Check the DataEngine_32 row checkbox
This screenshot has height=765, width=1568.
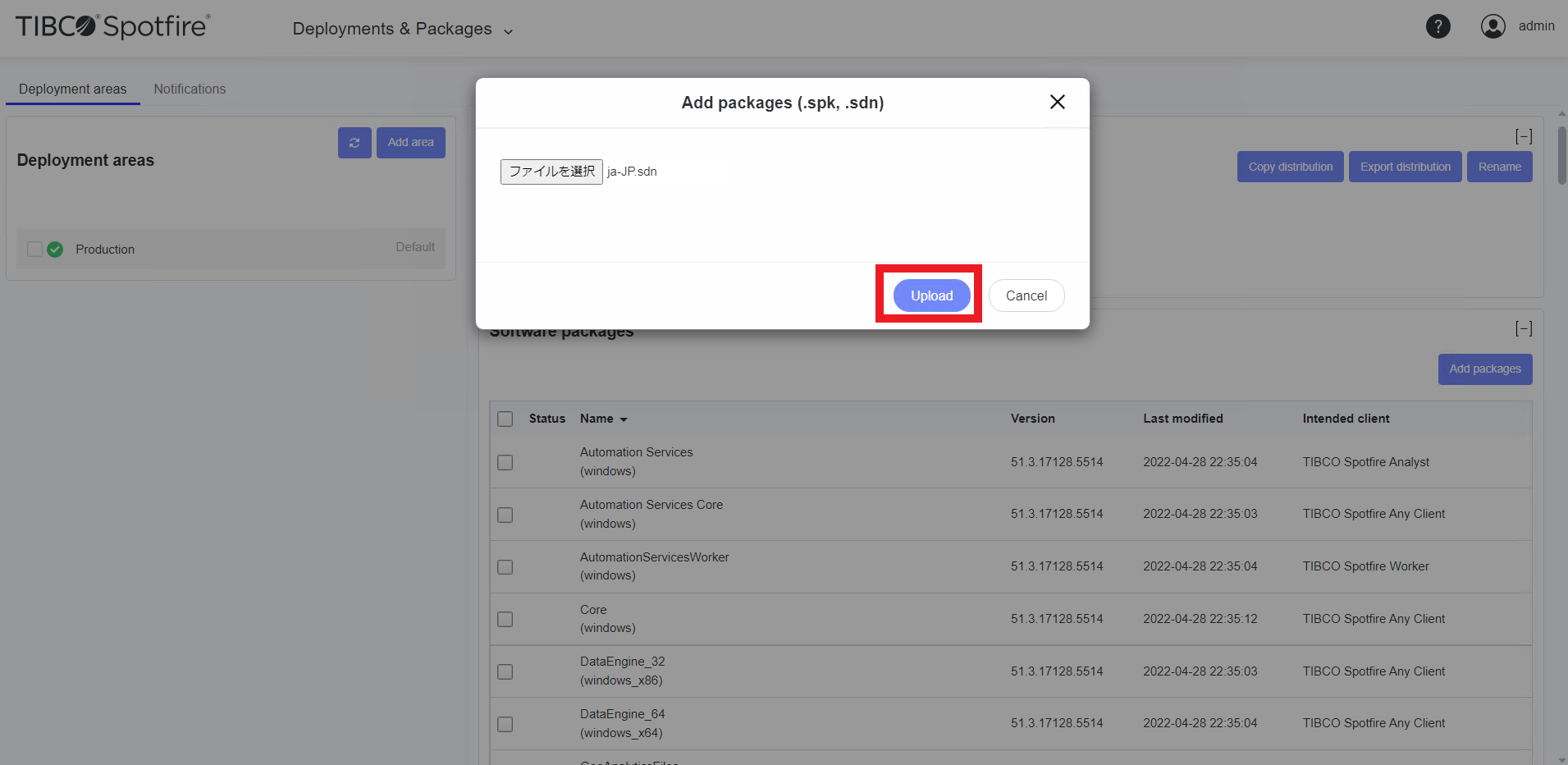505,671
